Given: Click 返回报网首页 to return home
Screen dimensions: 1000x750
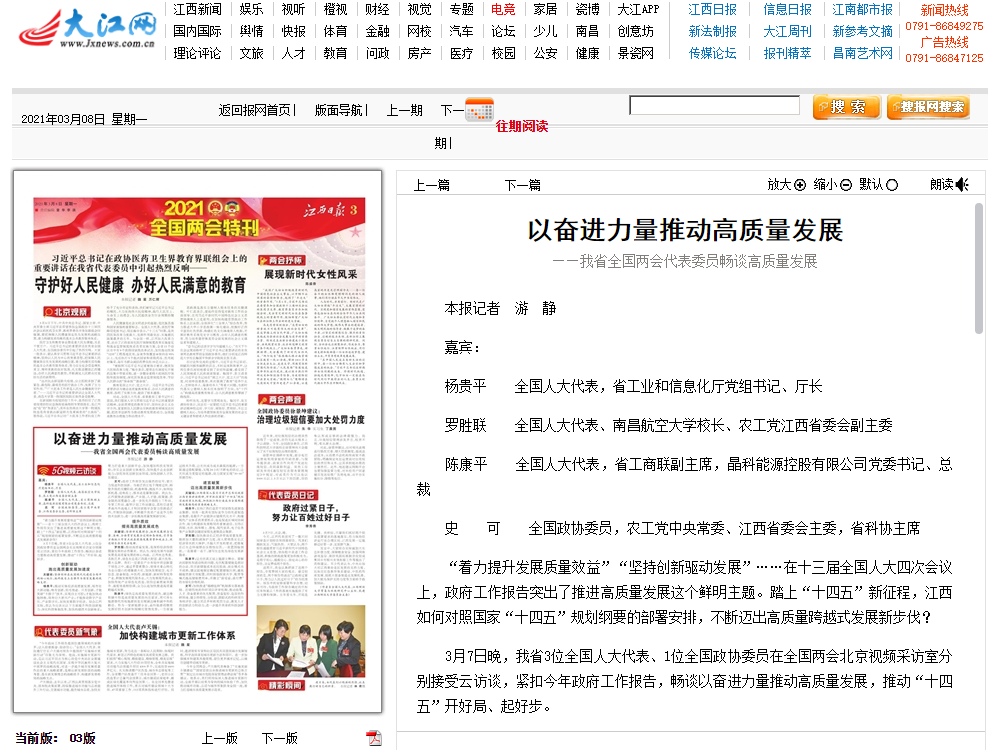Looking at the screenshot, I should coord(257,110).
